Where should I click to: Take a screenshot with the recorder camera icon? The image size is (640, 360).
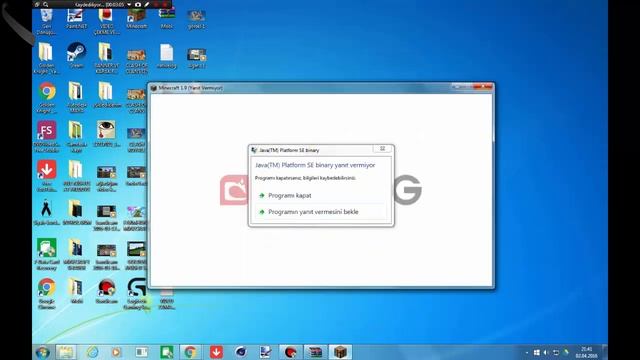[x=138, y=4]
